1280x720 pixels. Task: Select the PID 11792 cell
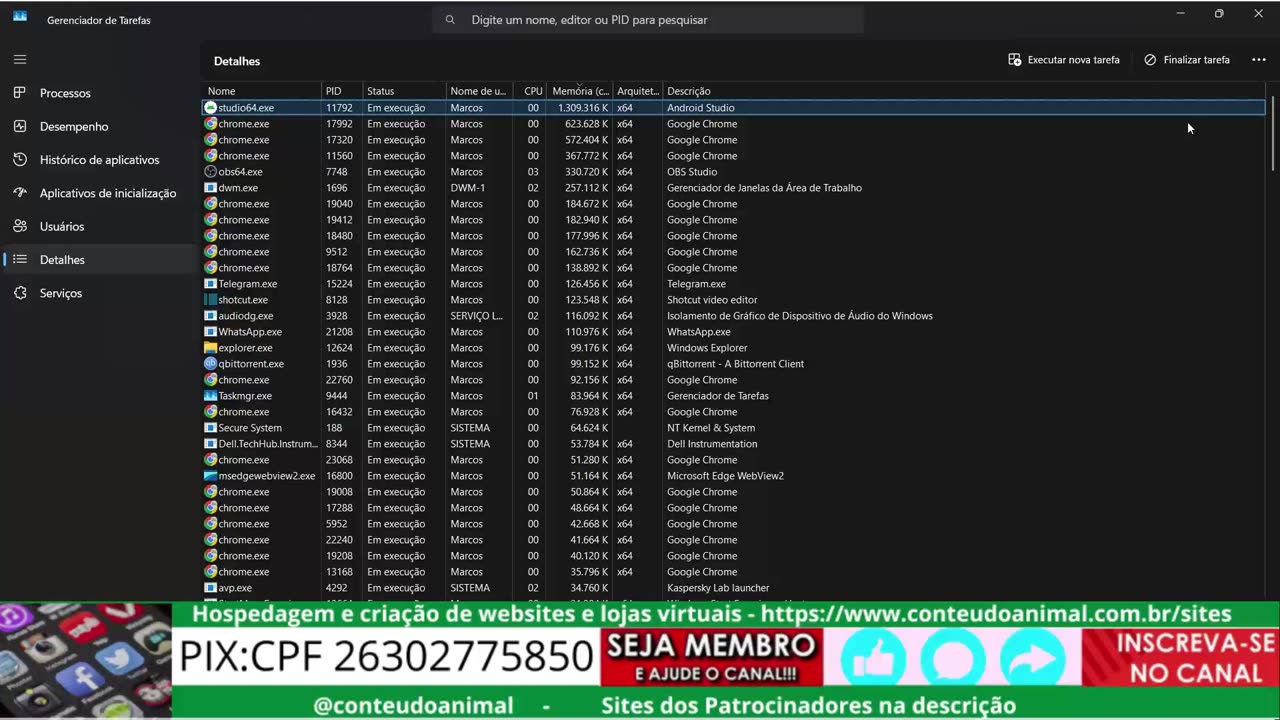[340, 108]
